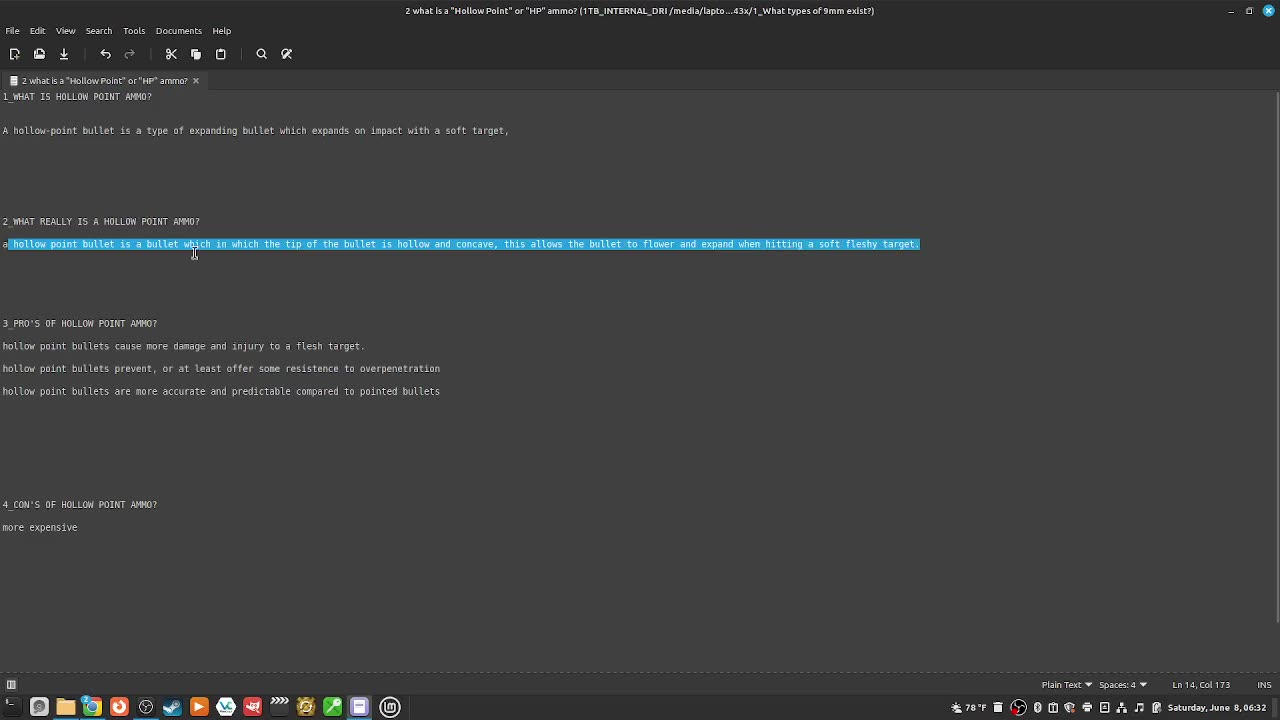Open OBS Studio from the taskbar
This screenshot has height=720, width=1280.
pos(146,707)
